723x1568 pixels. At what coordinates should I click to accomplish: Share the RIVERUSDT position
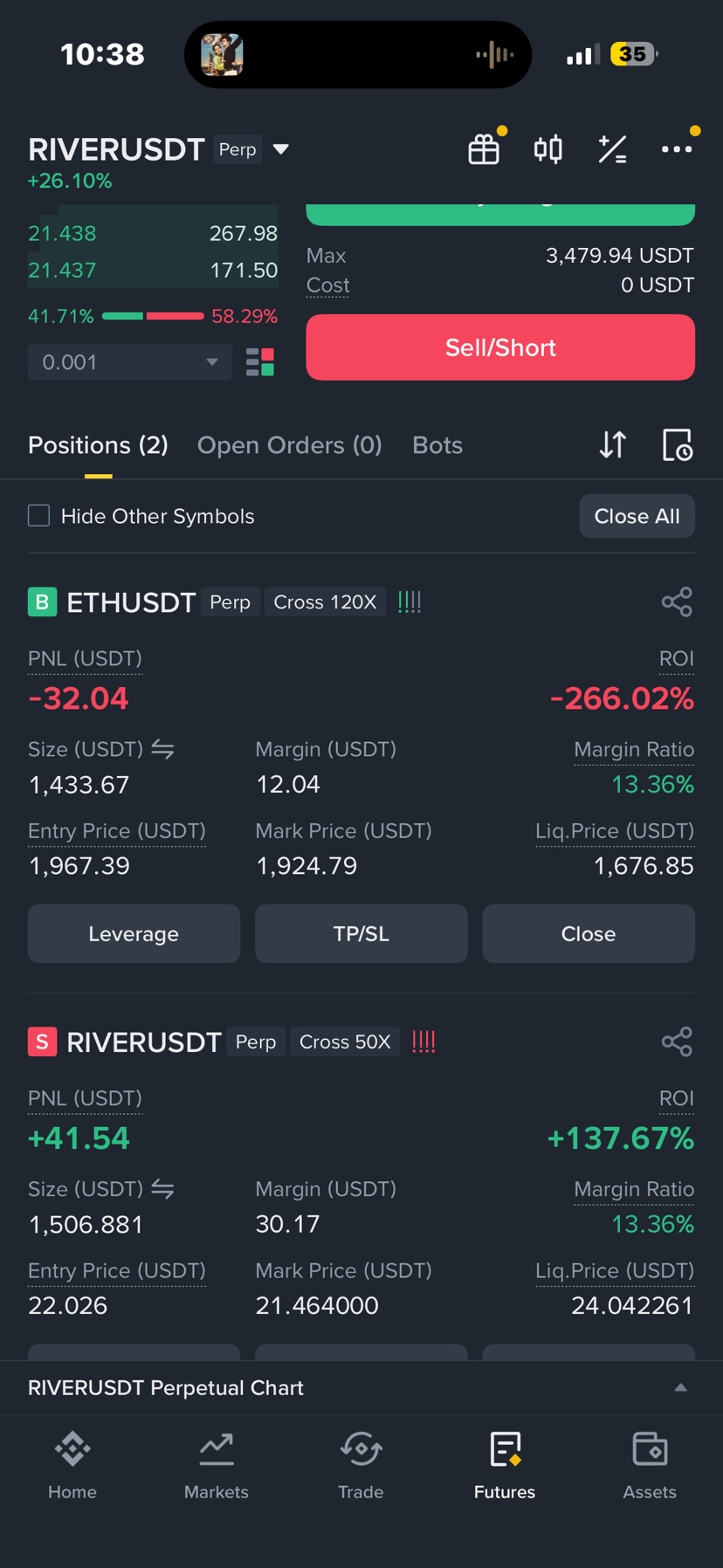pyautogui.click(x=677, y=1042)
